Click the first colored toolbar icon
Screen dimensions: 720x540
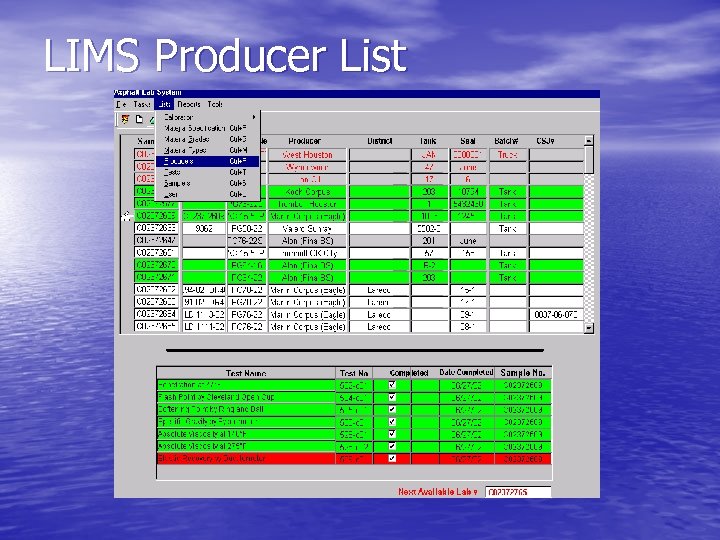click(x=125, y=120)
